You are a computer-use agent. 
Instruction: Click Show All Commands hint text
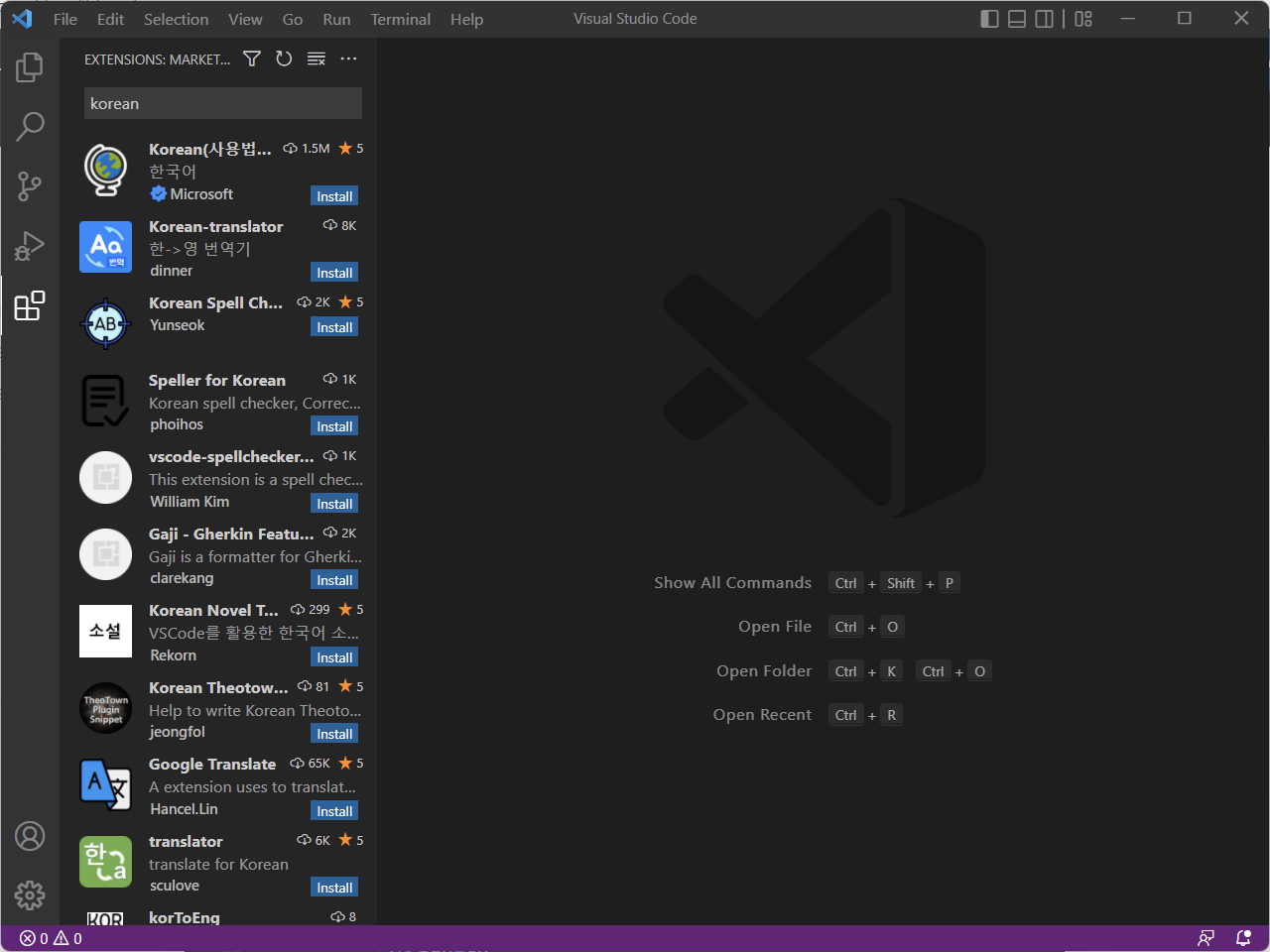(x=732, y=583)
